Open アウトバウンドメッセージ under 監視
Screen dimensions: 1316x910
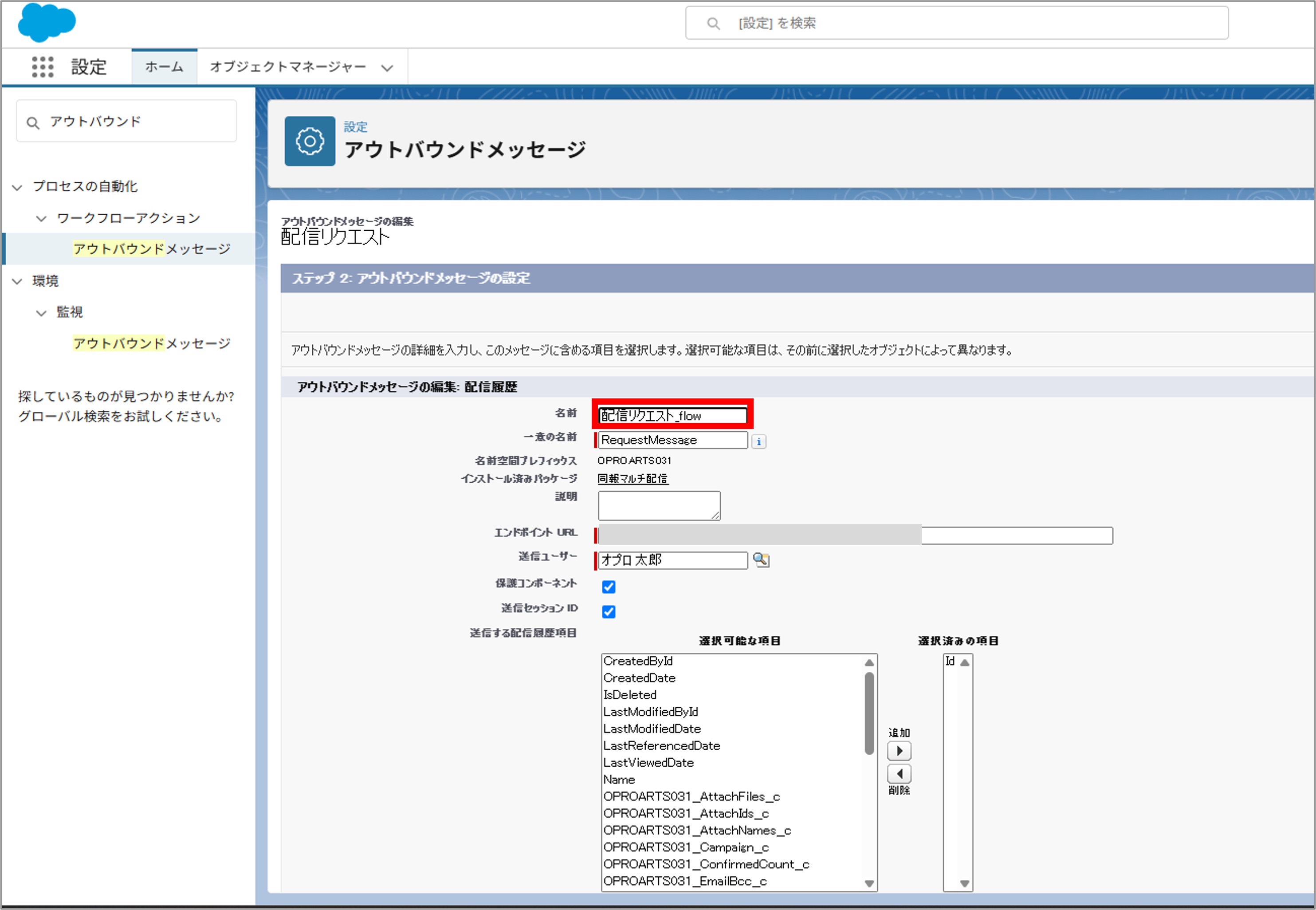click(x=152, y=343)
